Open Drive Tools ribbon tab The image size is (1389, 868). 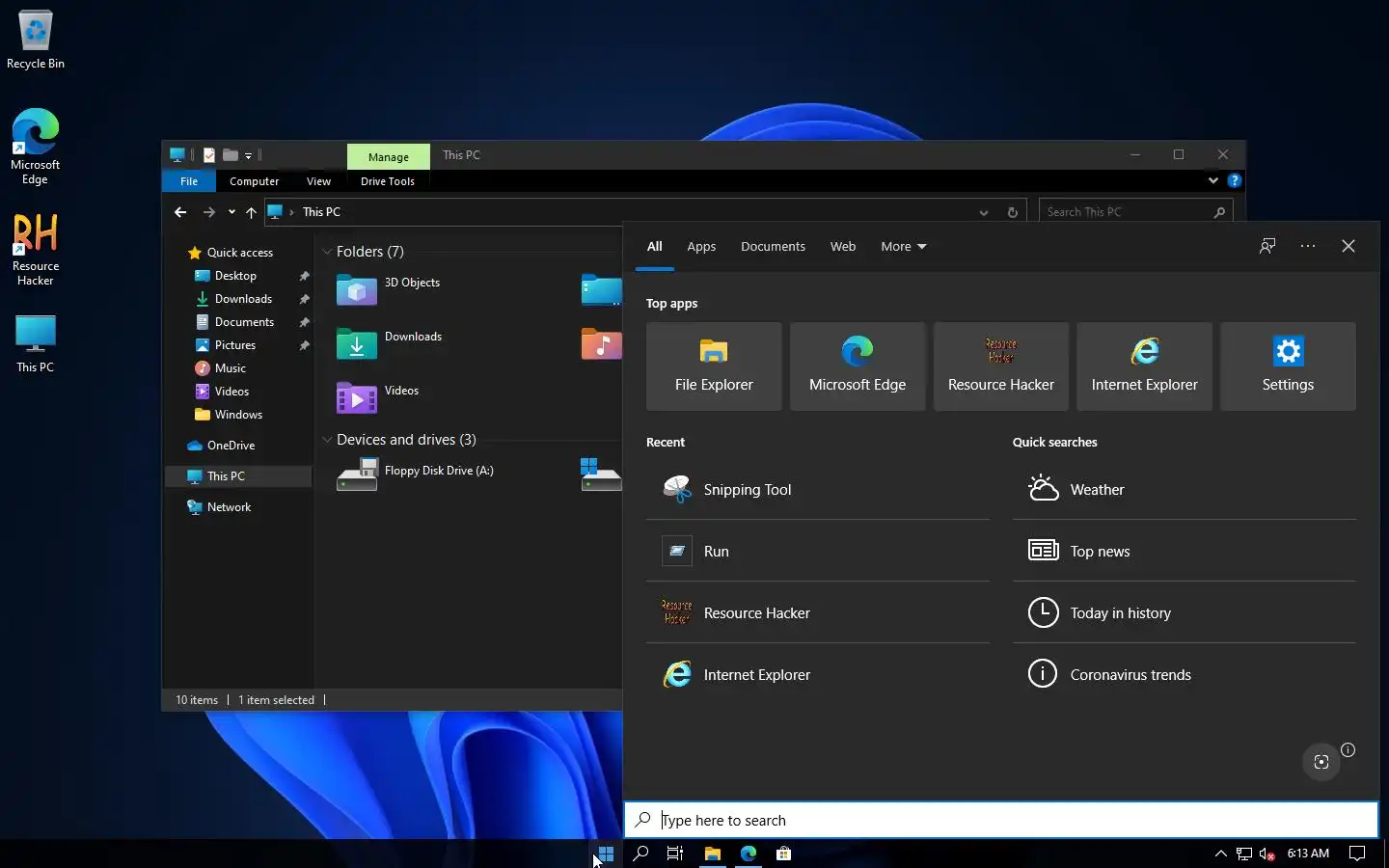[388, 181]
